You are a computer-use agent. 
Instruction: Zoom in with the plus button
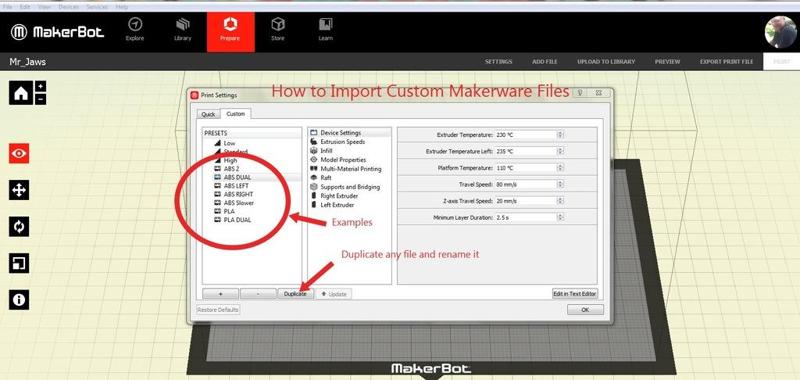pos(41,86)
